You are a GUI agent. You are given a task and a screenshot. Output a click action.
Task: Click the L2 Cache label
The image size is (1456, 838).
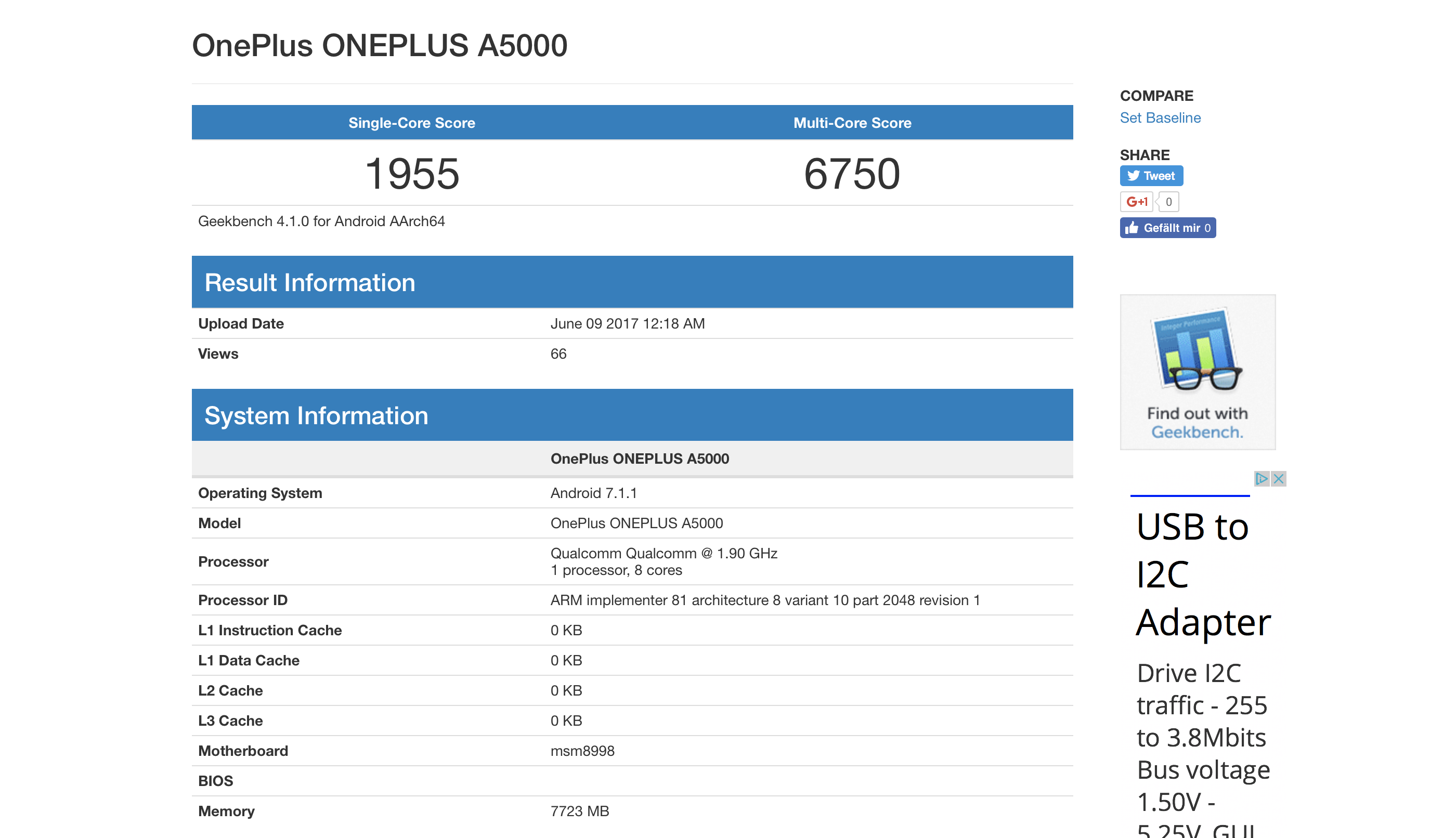pos(230,690)
